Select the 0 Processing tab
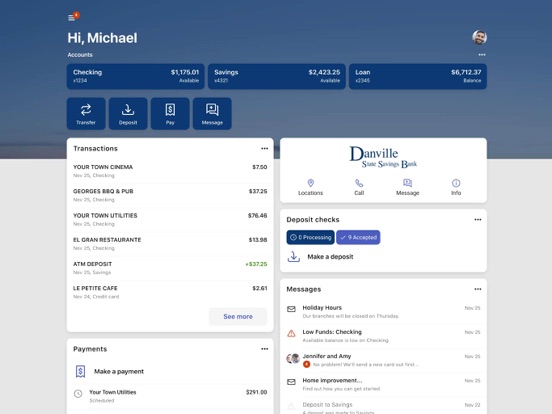This screenshot has width=552, height=414. (x=310, y=237)
